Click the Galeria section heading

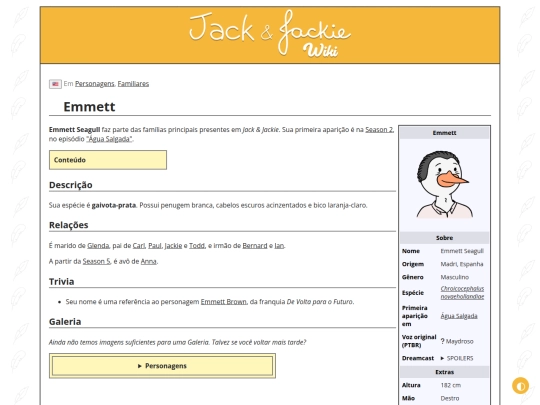pyautogui.click(x=65, y=322)
